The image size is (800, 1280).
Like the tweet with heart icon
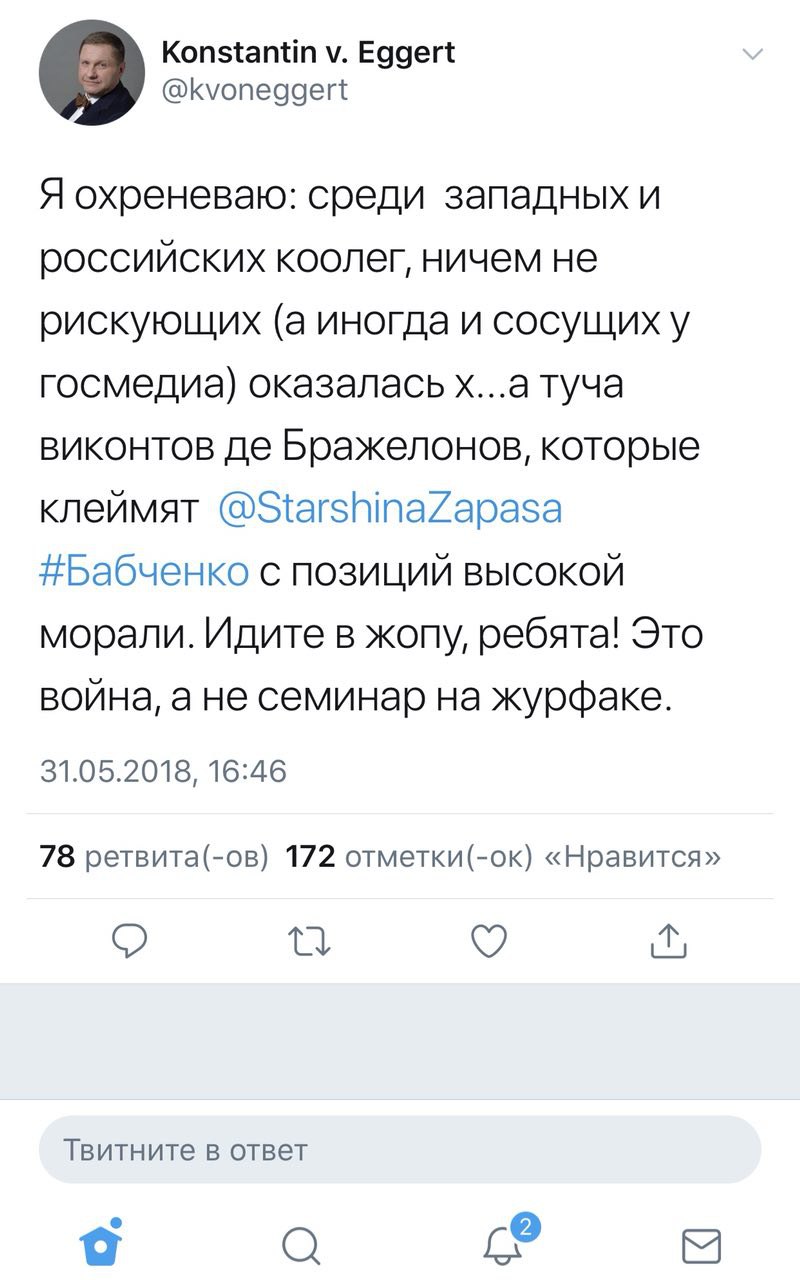pos(489,940)
